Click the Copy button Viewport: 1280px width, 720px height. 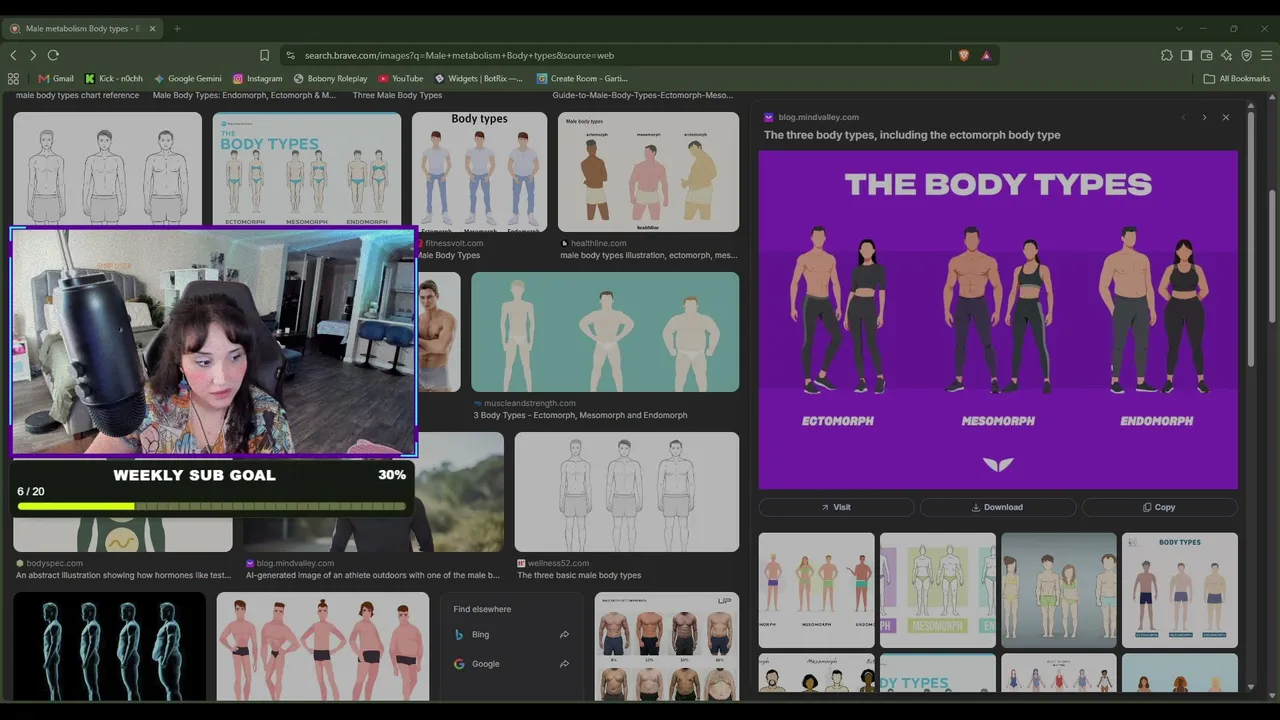(x=1160, y=507)
